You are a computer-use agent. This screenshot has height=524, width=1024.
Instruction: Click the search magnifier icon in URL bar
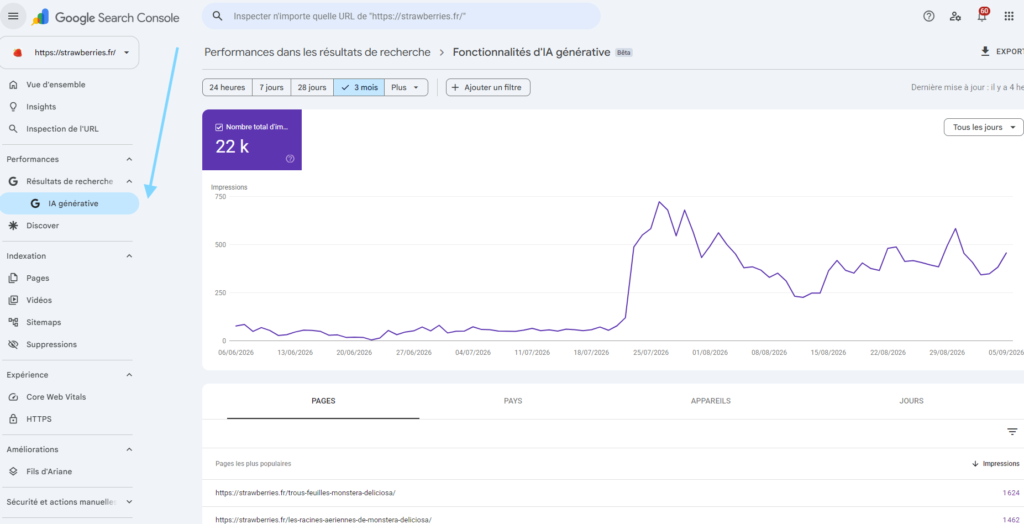pyautogui.click(x=218, y=16)
